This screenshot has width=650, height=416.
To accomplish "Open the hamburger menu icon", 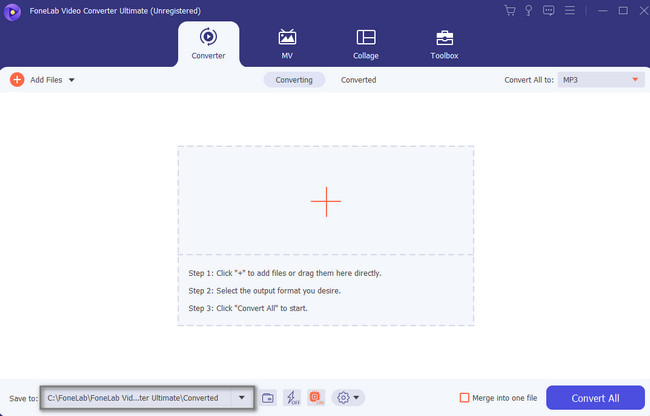I will pyautogui.click(x=570, y=10).
